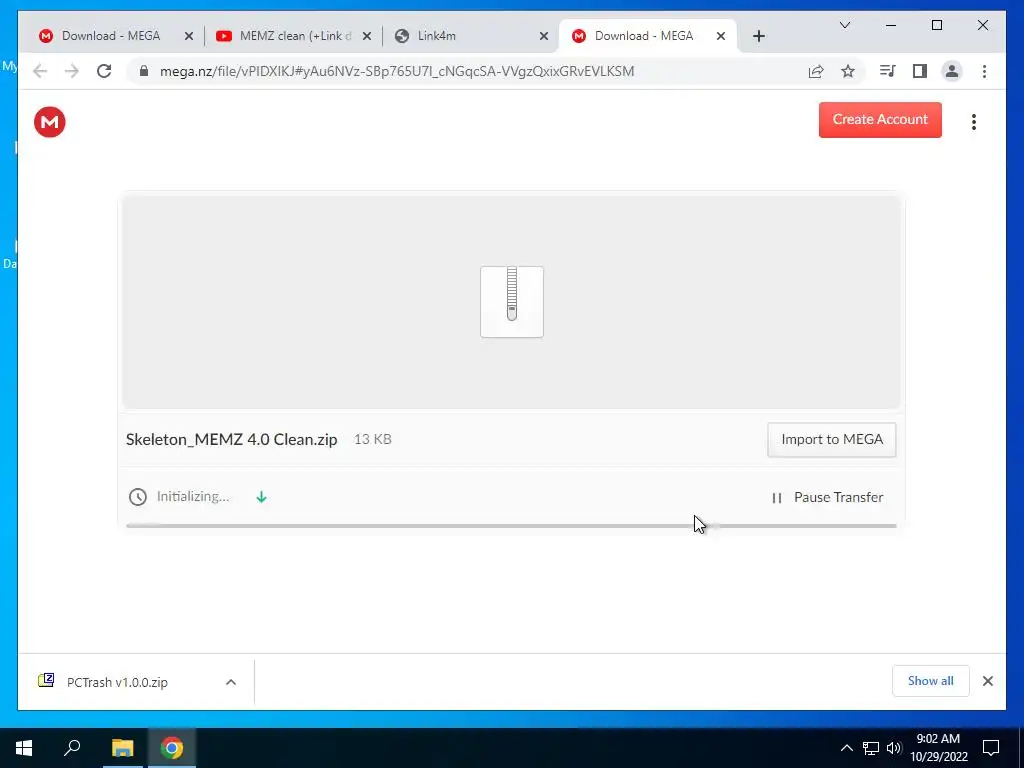This screenshot has height=768, width=1024.
Task: Click the Create Account button
Action: tap(880, 120)
